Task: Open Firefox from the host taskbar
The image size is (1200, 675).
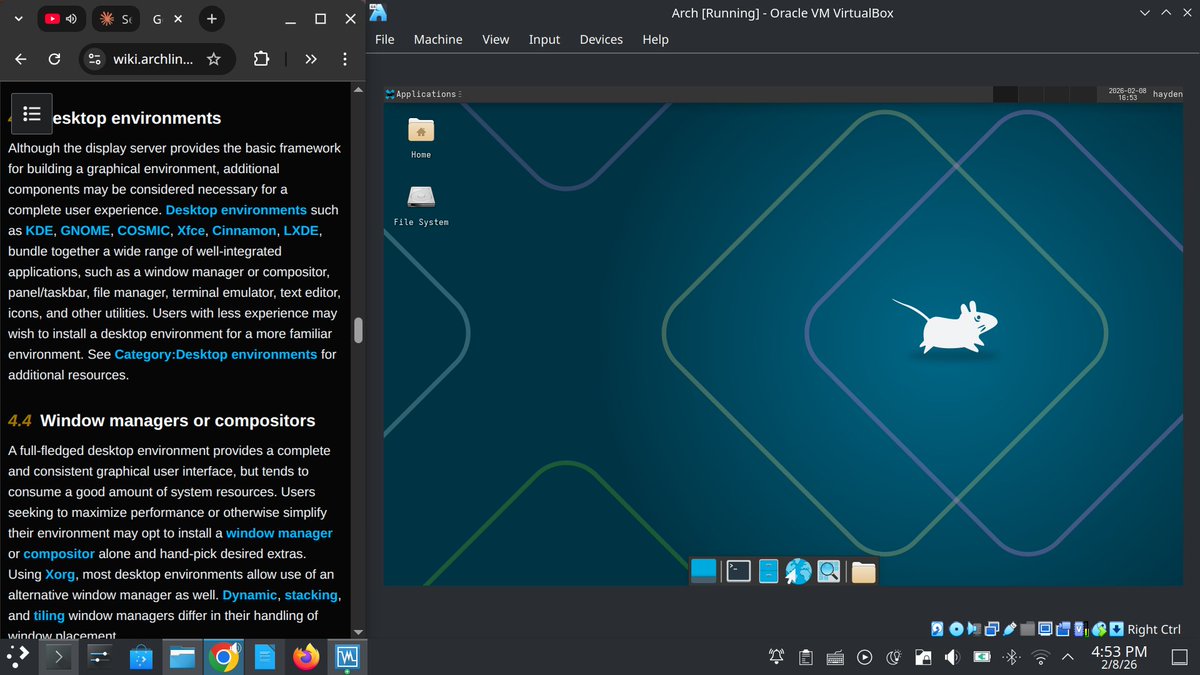Action: [x=305, y=657]
